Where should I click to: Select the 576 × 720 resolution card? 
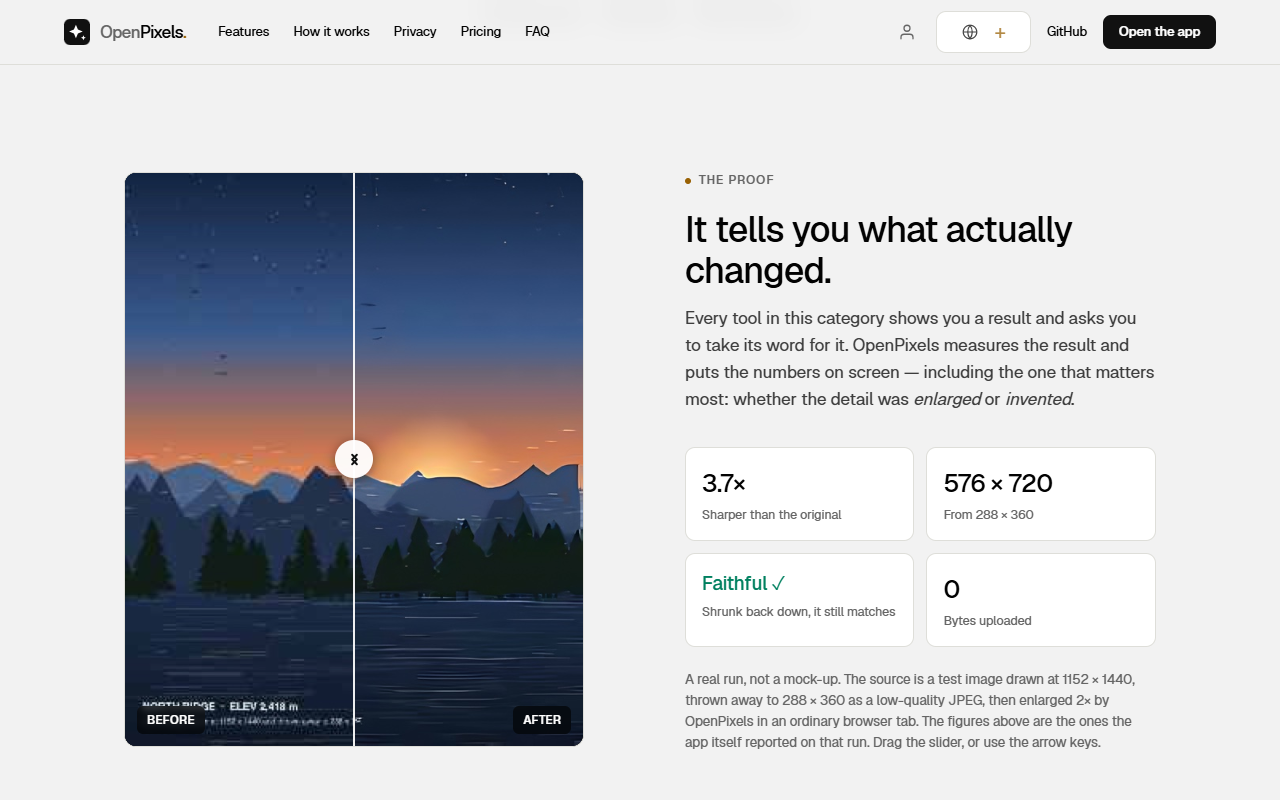click(1041, 494)
